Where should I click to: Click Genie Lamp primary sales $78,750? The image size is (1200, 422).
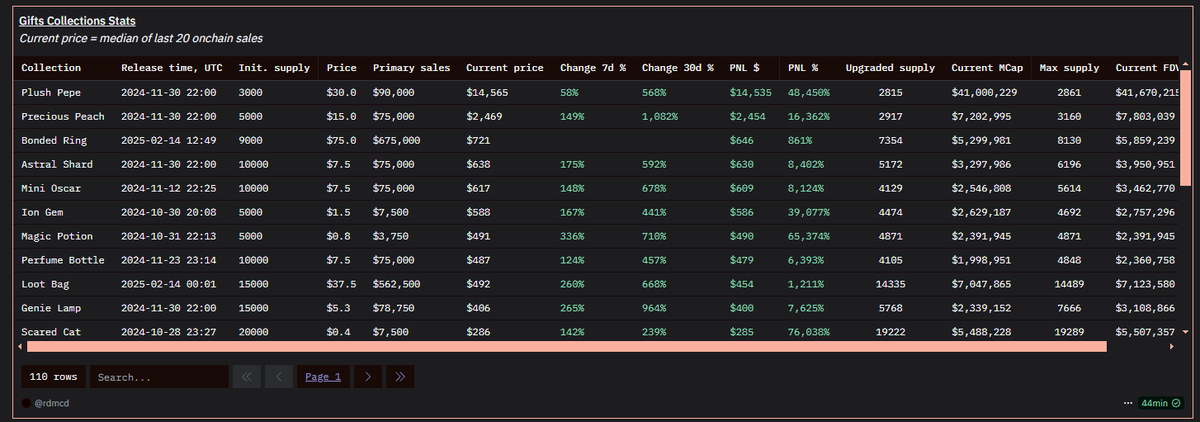[394, 308]
